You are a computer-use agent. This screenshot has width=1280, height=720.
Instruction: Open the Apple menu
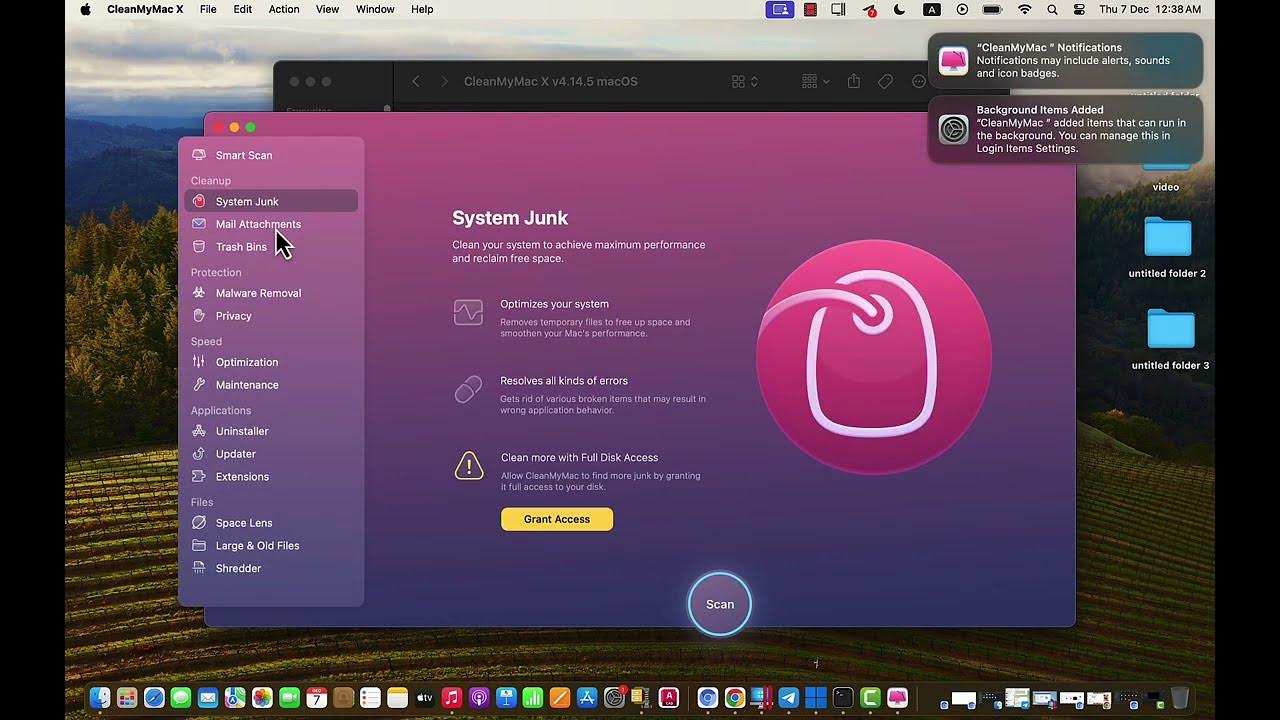85,9
